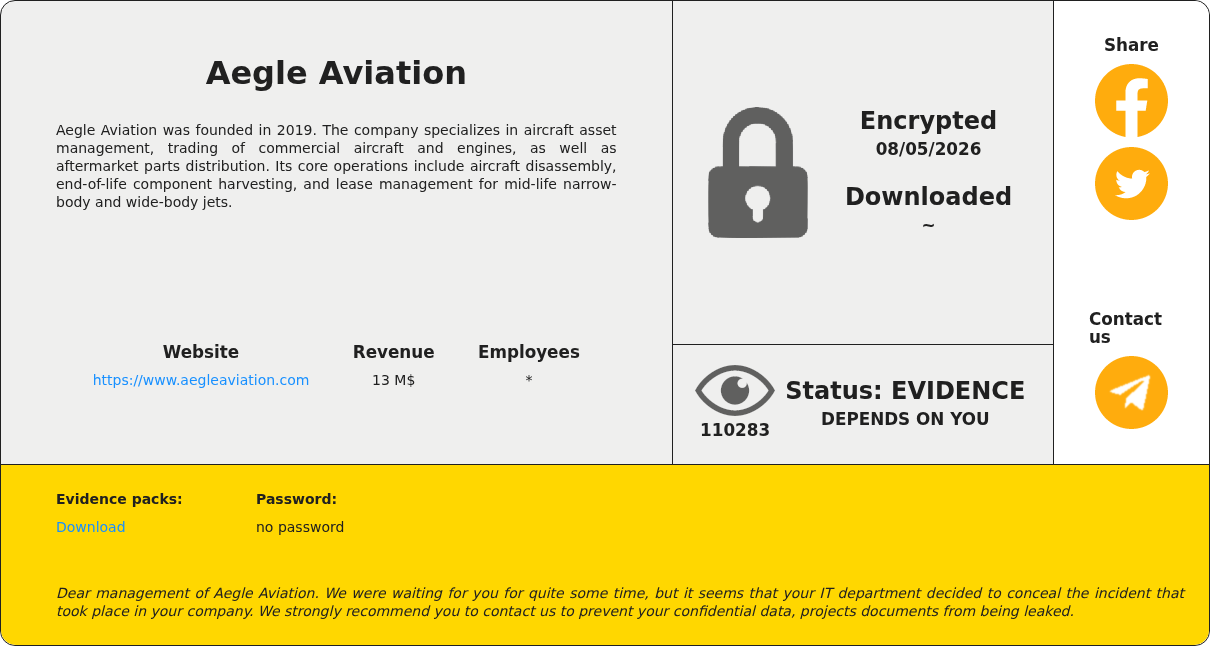1210x646 pixels.
Task: Open the aegleaviation.com website link
Action: pos(201,380)
